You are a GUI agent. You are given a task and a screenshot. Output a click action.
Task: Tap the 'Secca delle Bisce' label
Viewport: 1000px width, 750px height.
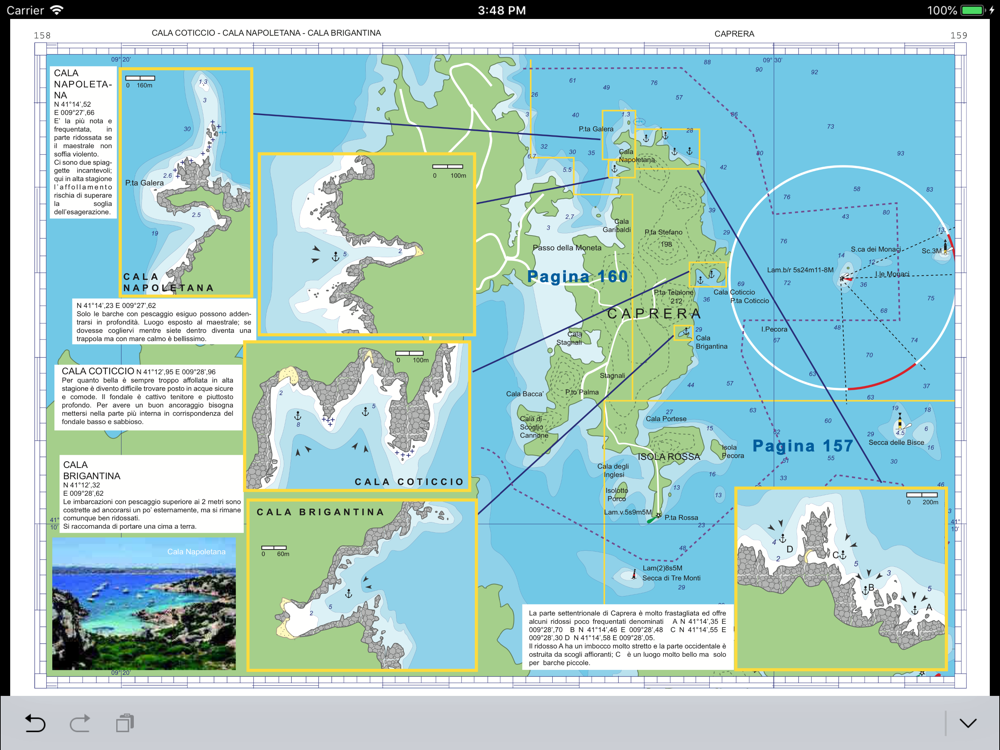click(x=896, y=442)
